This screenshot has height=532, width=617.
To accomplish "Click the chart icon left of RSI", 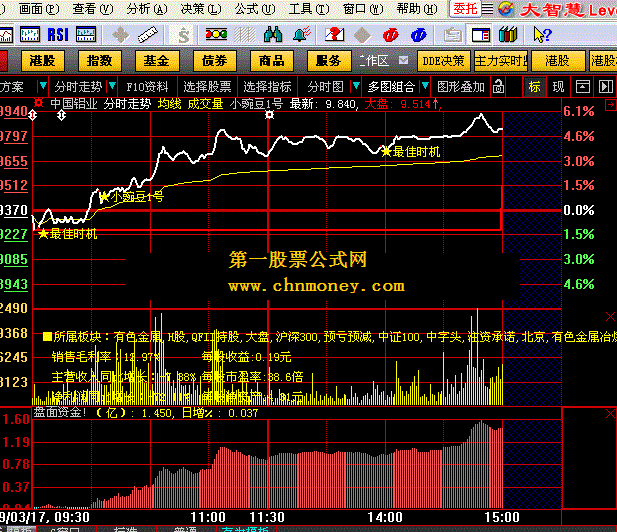I will point(30,35).
